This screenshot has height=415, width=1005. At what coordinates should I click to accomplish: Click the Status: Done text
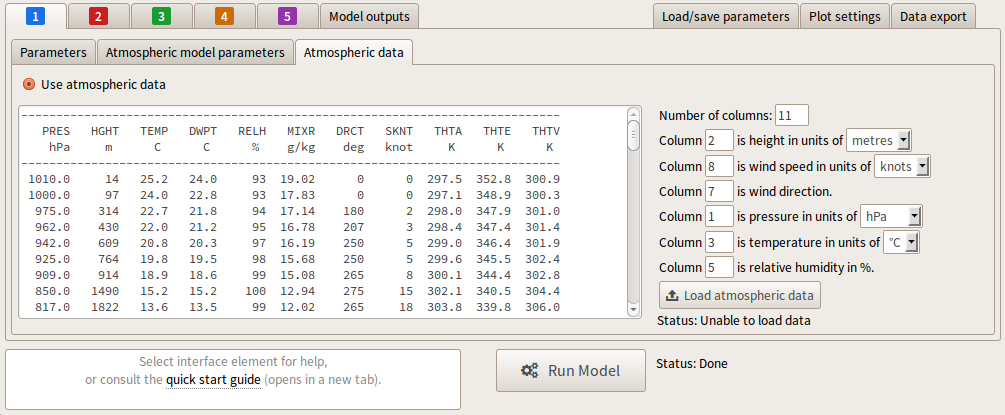[x=692, y=364]
